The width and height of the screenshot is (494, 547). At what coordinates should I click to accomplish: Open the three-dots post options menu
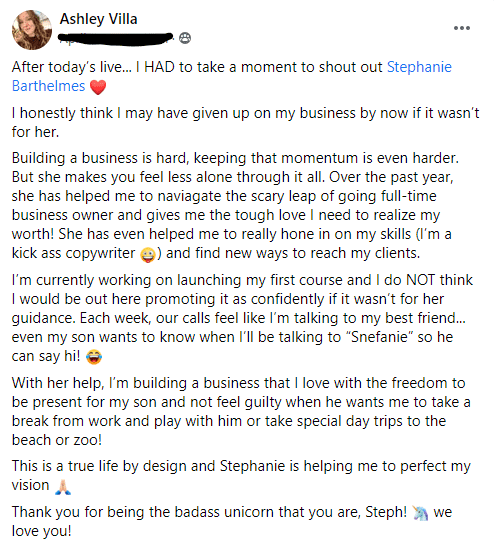pos(462,28)
